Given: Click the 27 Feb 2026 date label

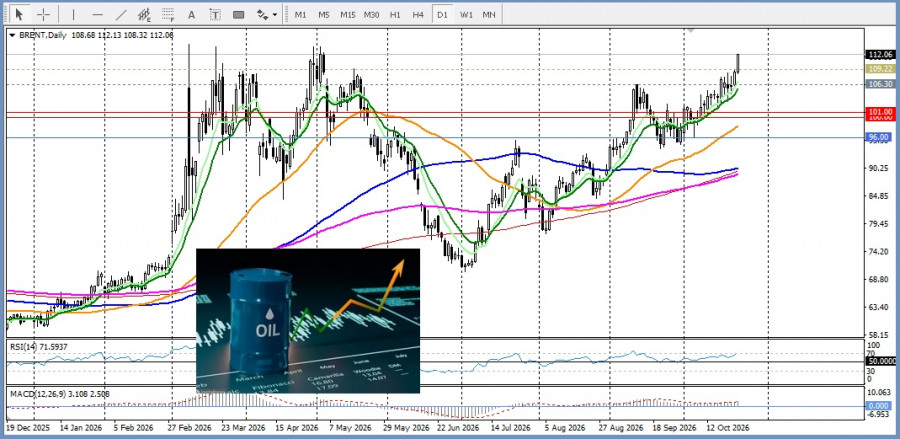Looking at the screenshot, I should (x=189, y=428).
